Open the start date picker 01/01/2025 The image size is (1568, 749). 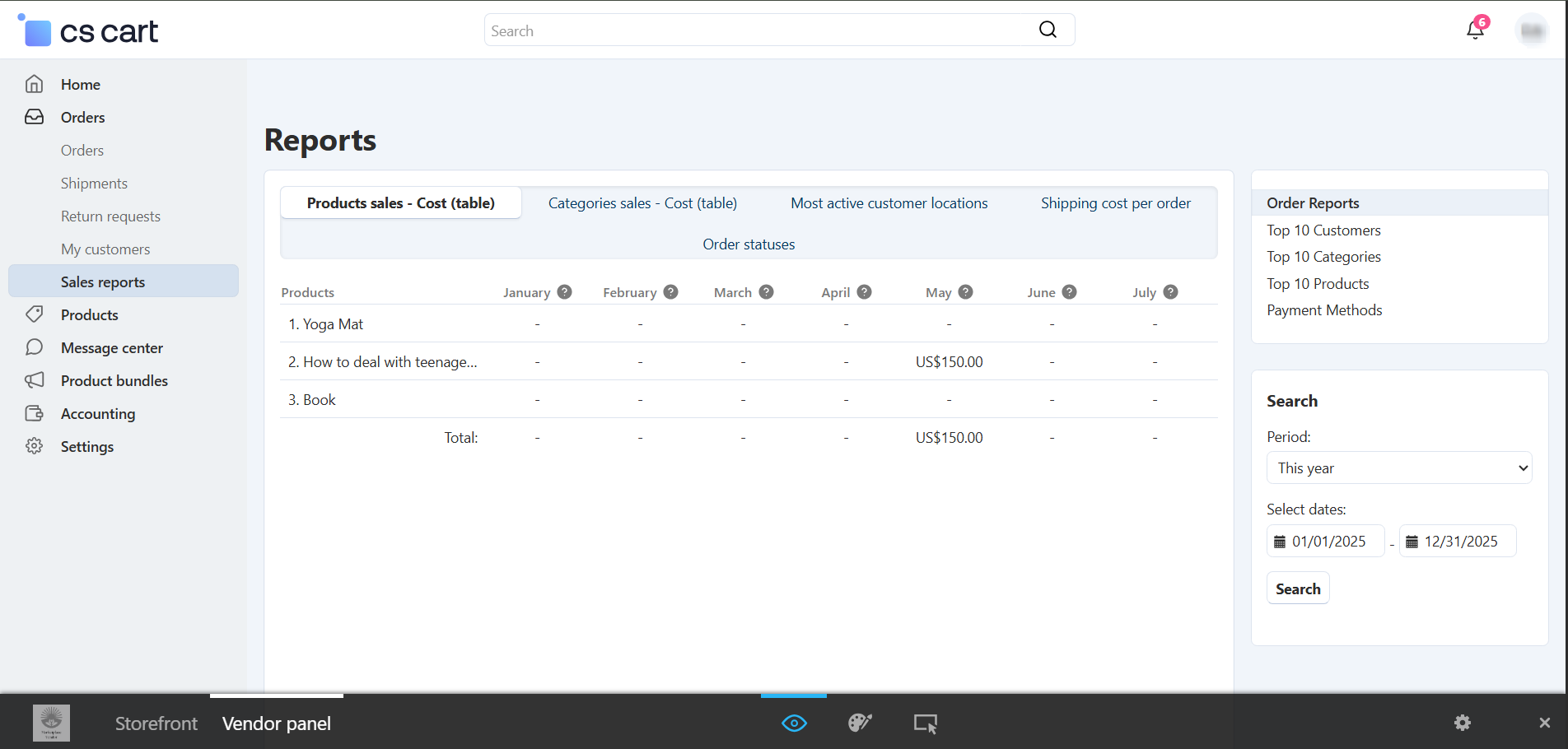(1326, 542)
